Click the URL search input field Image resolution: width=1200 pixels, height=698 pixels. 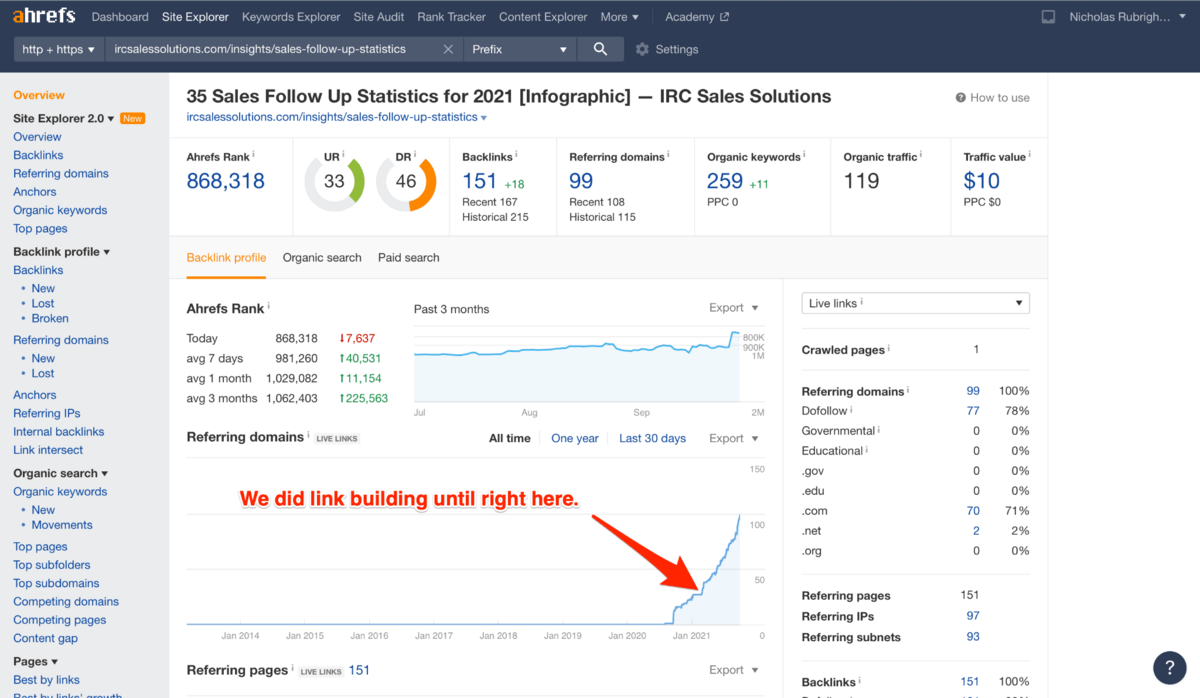pyautogui.click(x=270, y=49)
